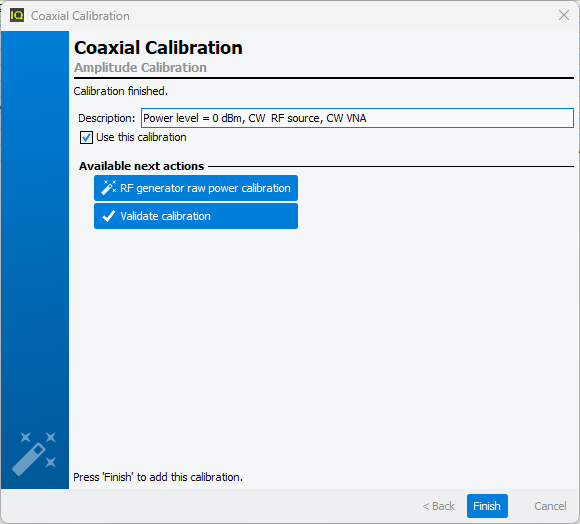
Task: Click the Amplitude Calibration subtitle
Action: pyautogui.click(x=140, y=68)
